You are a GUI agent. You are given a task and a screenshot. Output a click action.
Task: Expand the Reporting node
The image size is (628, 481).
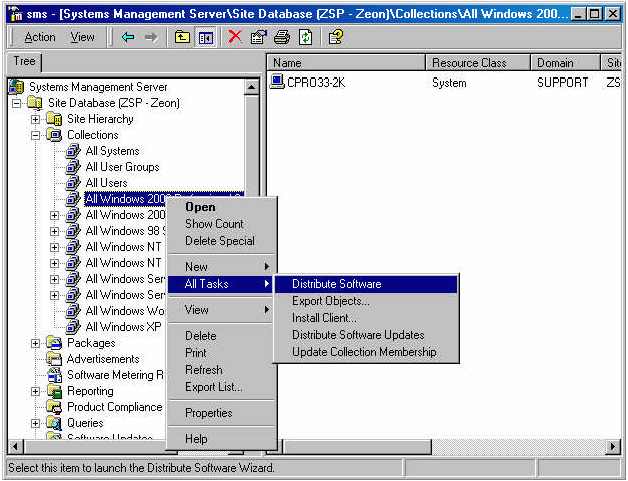pyautogui.click(x=35, y=391)
